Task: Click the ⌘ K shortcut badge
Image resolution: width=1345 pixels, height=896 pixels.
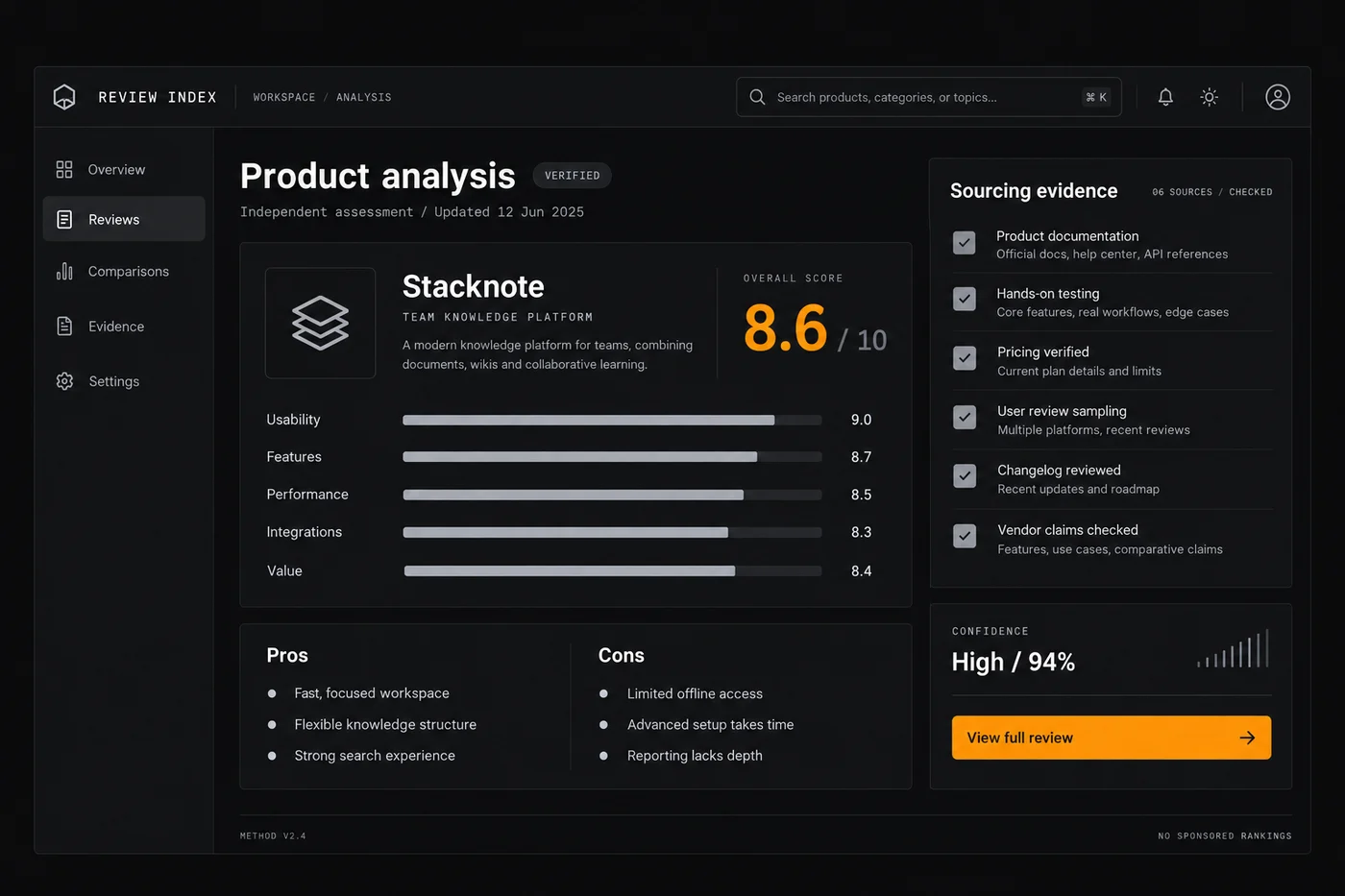Action: point(1096,97)
